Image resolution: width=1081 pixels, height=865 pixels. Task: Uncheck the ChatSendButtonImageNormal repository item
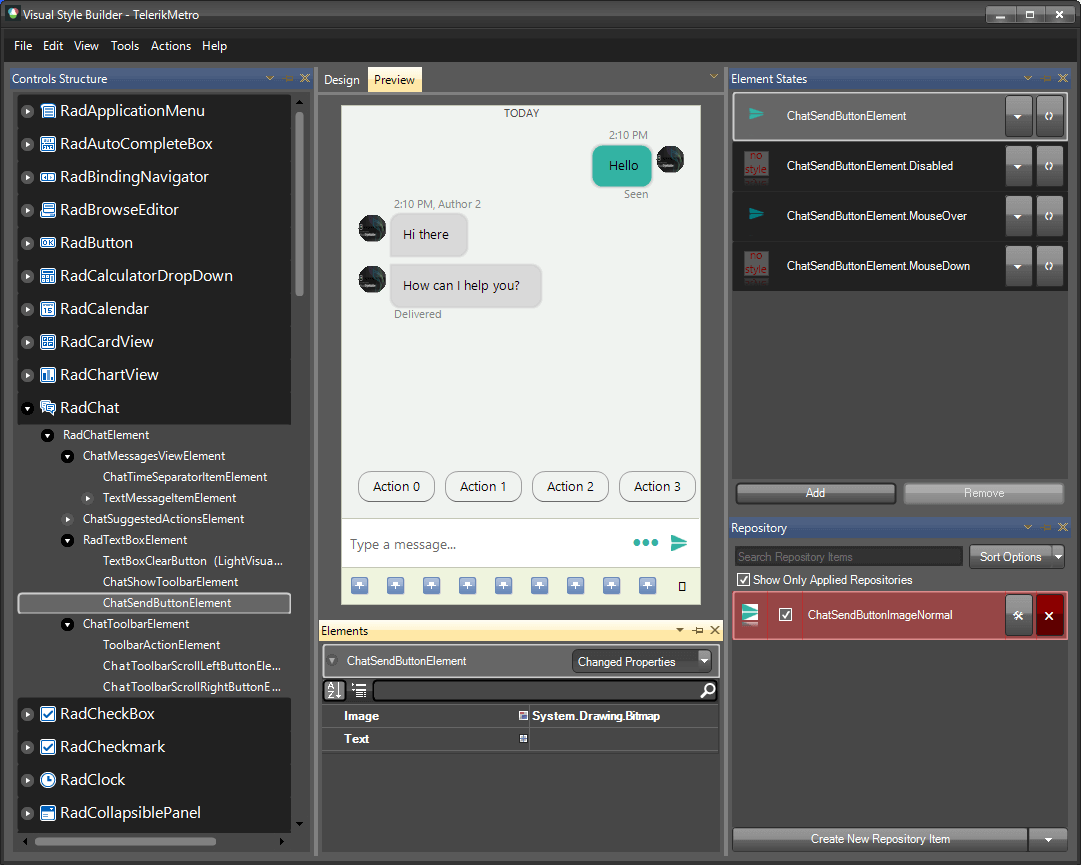(x=784, y=615)
